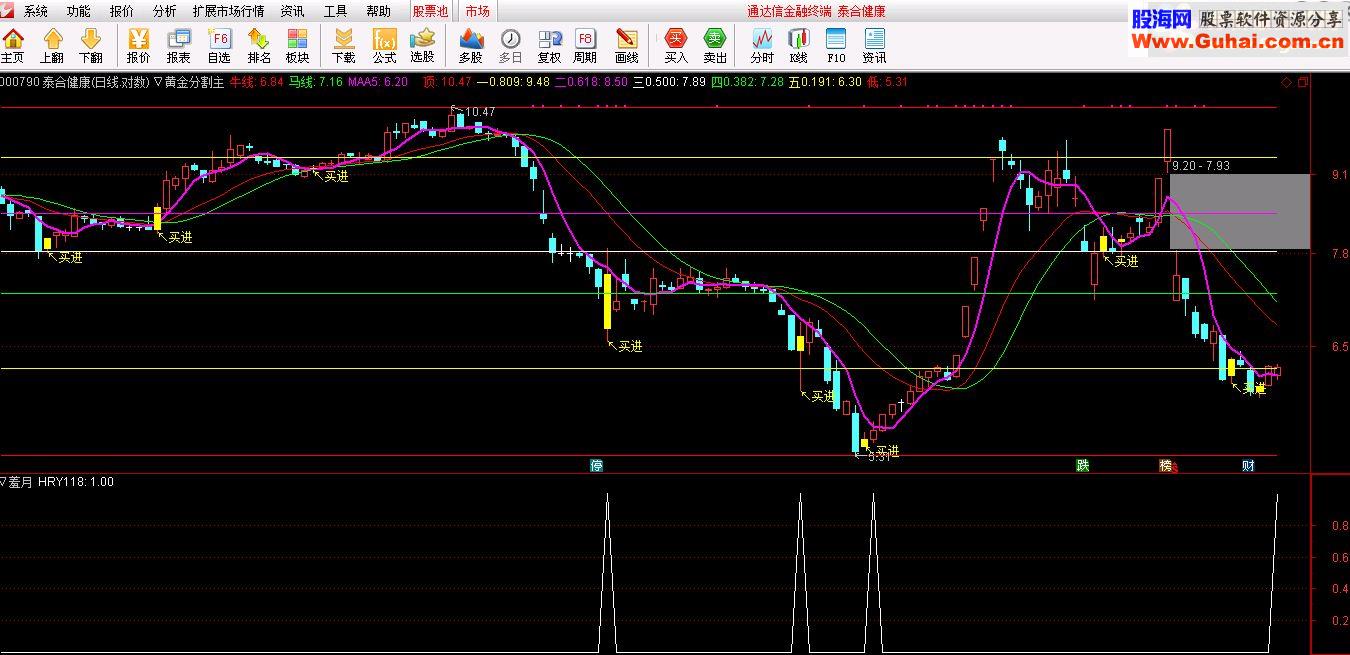Open 板块 sector blocks icon
The width and height of the screenshot is (1350, 655).
pos(297,46)
